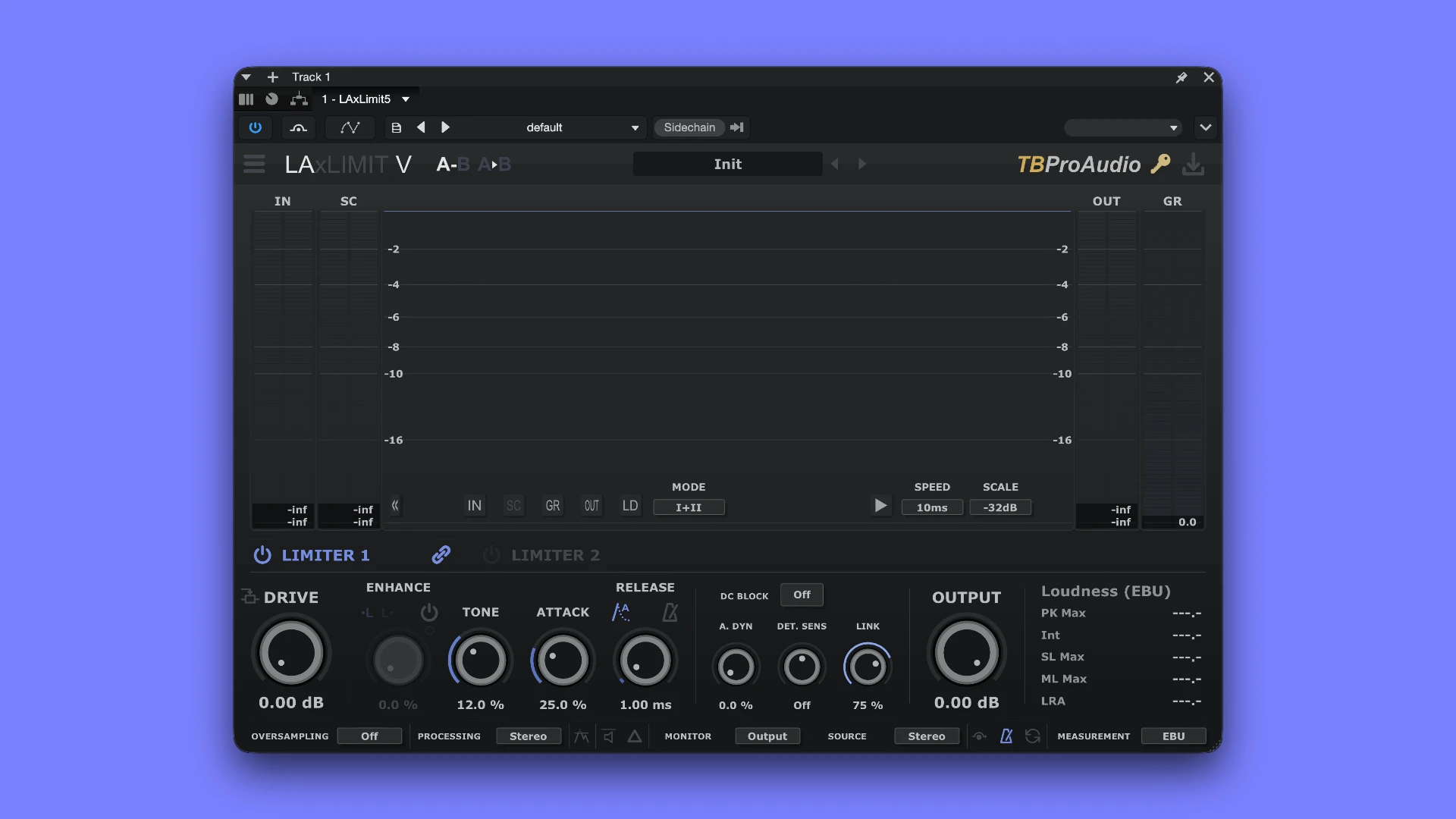This screenshot has height=819, width=1456.
Task: Click the plugin routing icon
Action: coord(299,99)
